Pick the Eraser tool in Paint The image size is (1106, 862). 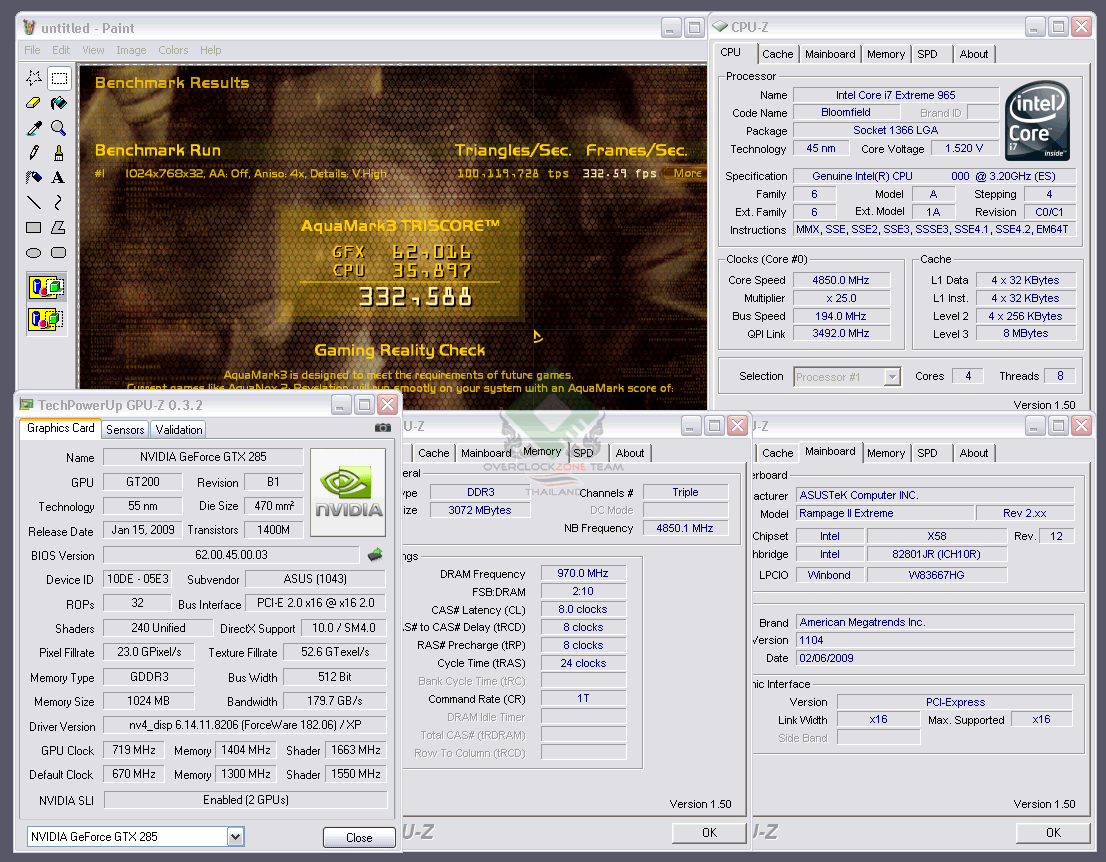[34, 103]
